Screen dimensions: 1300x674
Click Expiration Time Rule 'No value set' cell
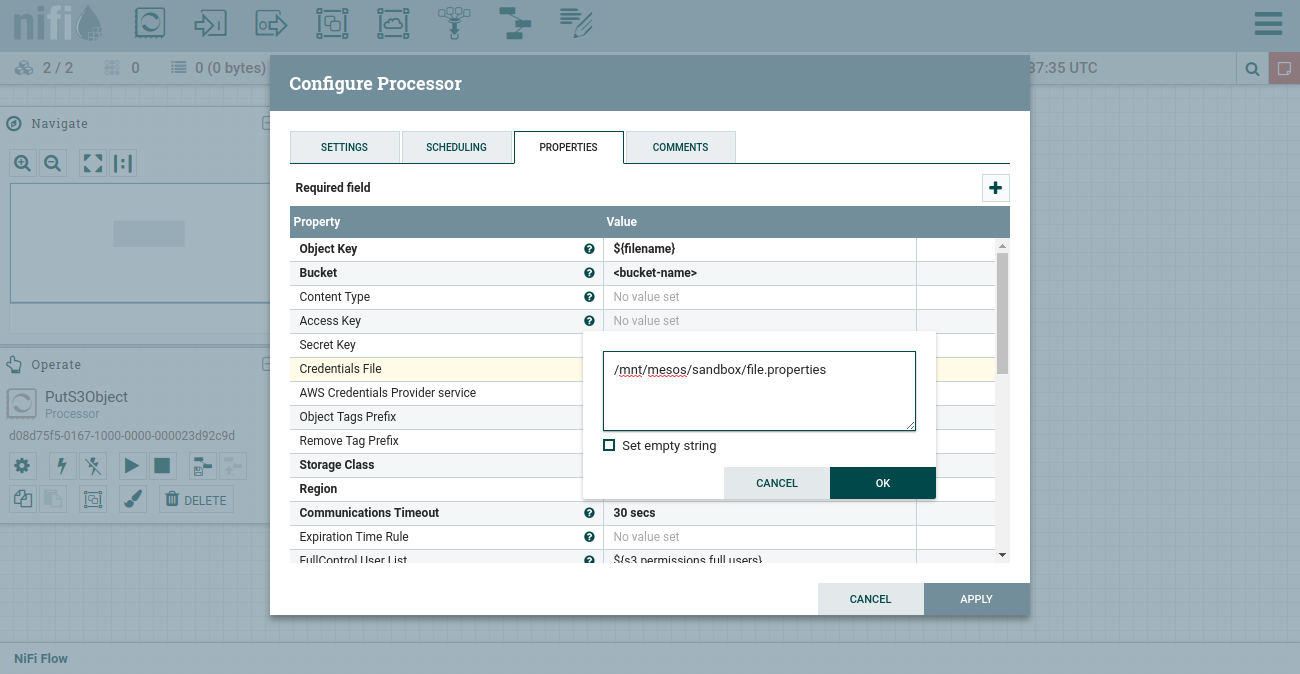coord(760,537)
